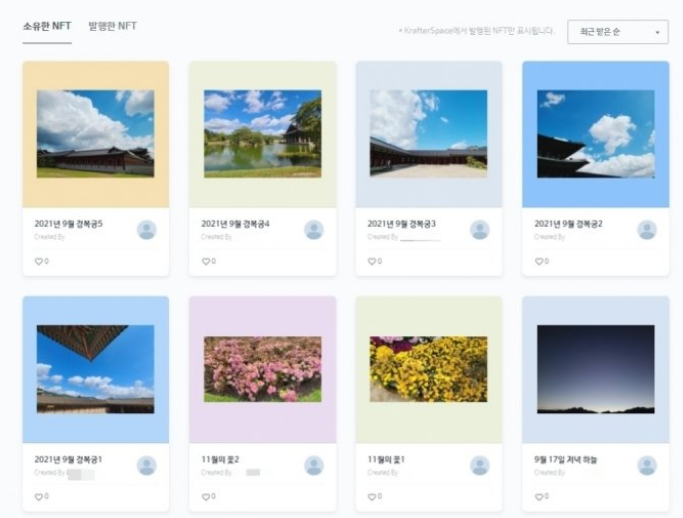The height and width of the screenshot is (518, 683).
Task: Open pond pavilion photo thumbnail
Action: click(x=263, y=134)
